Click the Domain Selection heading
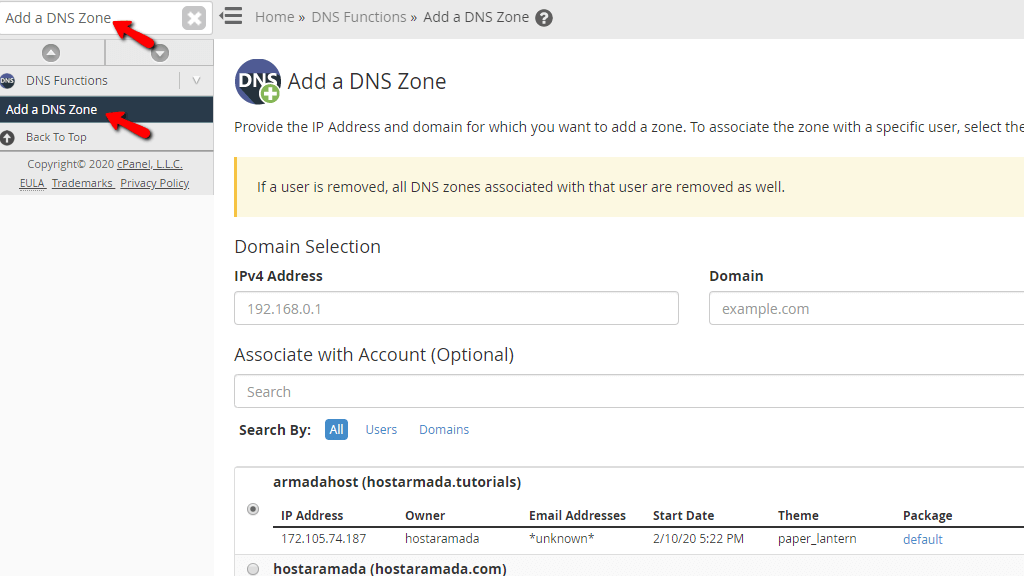The width and height of the screenshot is (1024, 576). coord(308,246)
